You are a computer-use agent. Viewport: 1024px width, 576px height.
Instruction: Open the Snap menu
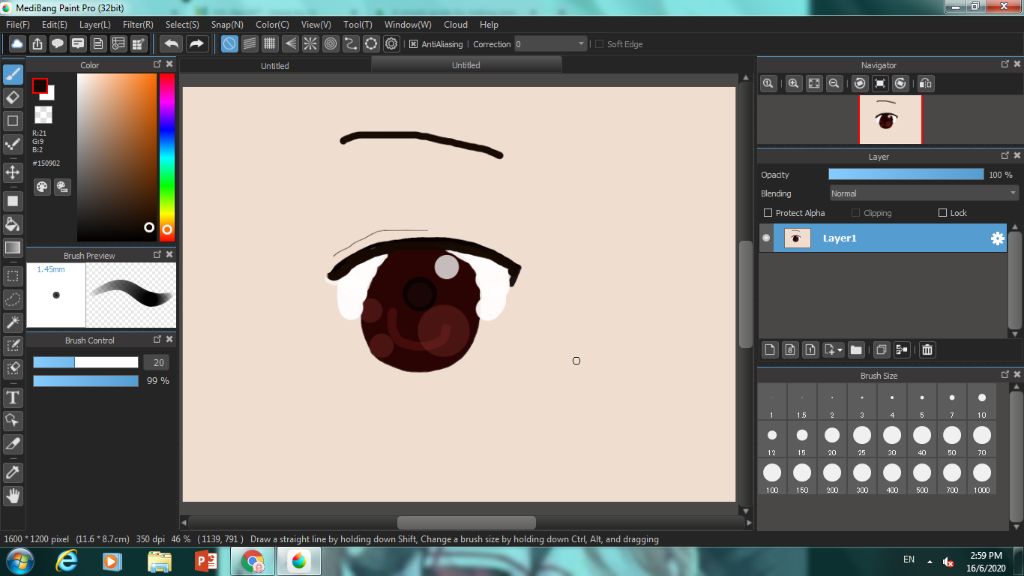[x=227, y=24]
